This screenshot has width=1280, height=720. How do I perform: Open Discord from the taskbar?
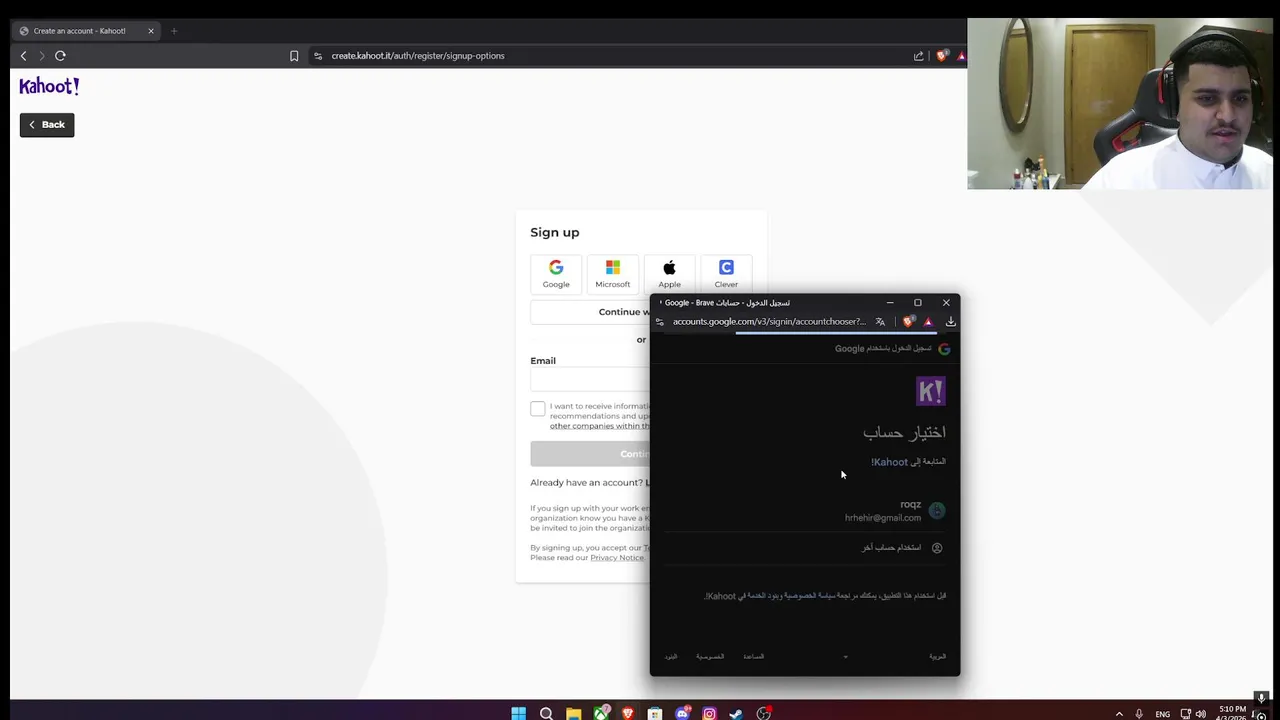click(x=682, y=713)
